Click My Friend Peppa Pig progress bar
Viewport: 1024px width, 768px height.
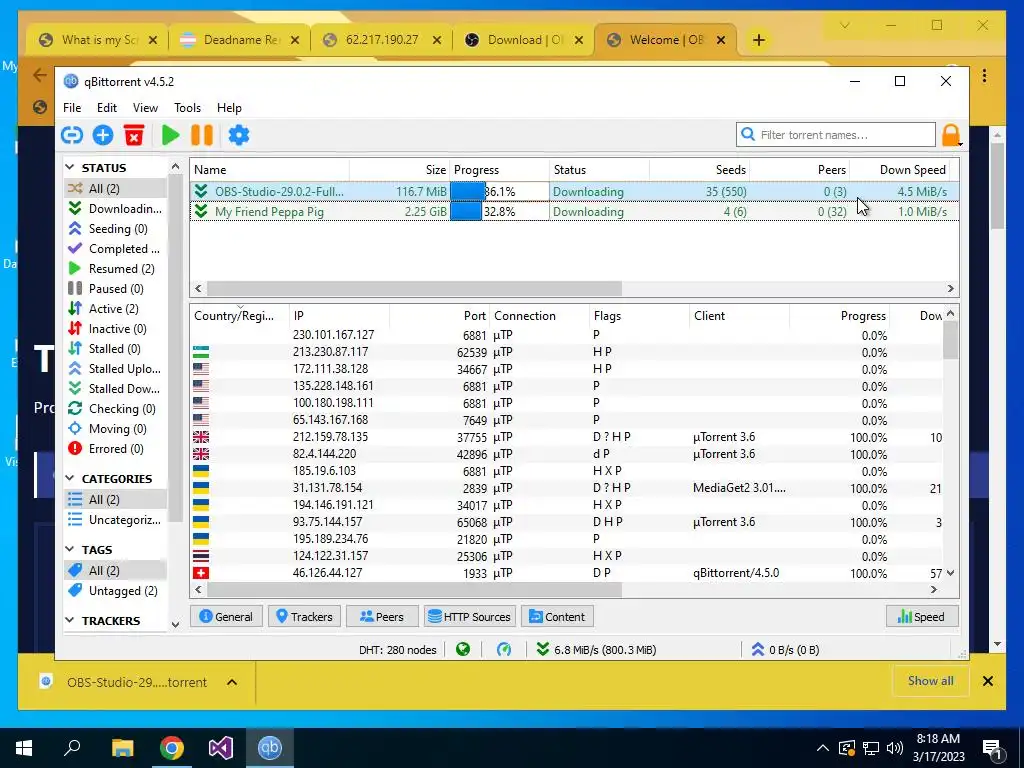pos(500,212)
